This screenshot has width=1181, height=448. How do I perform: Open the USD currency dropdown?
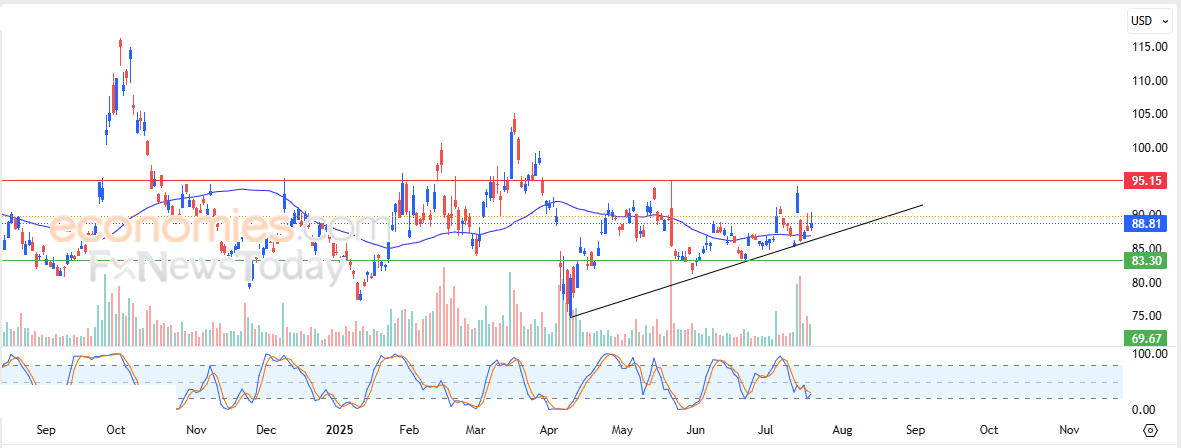[x=1150, y=21]
